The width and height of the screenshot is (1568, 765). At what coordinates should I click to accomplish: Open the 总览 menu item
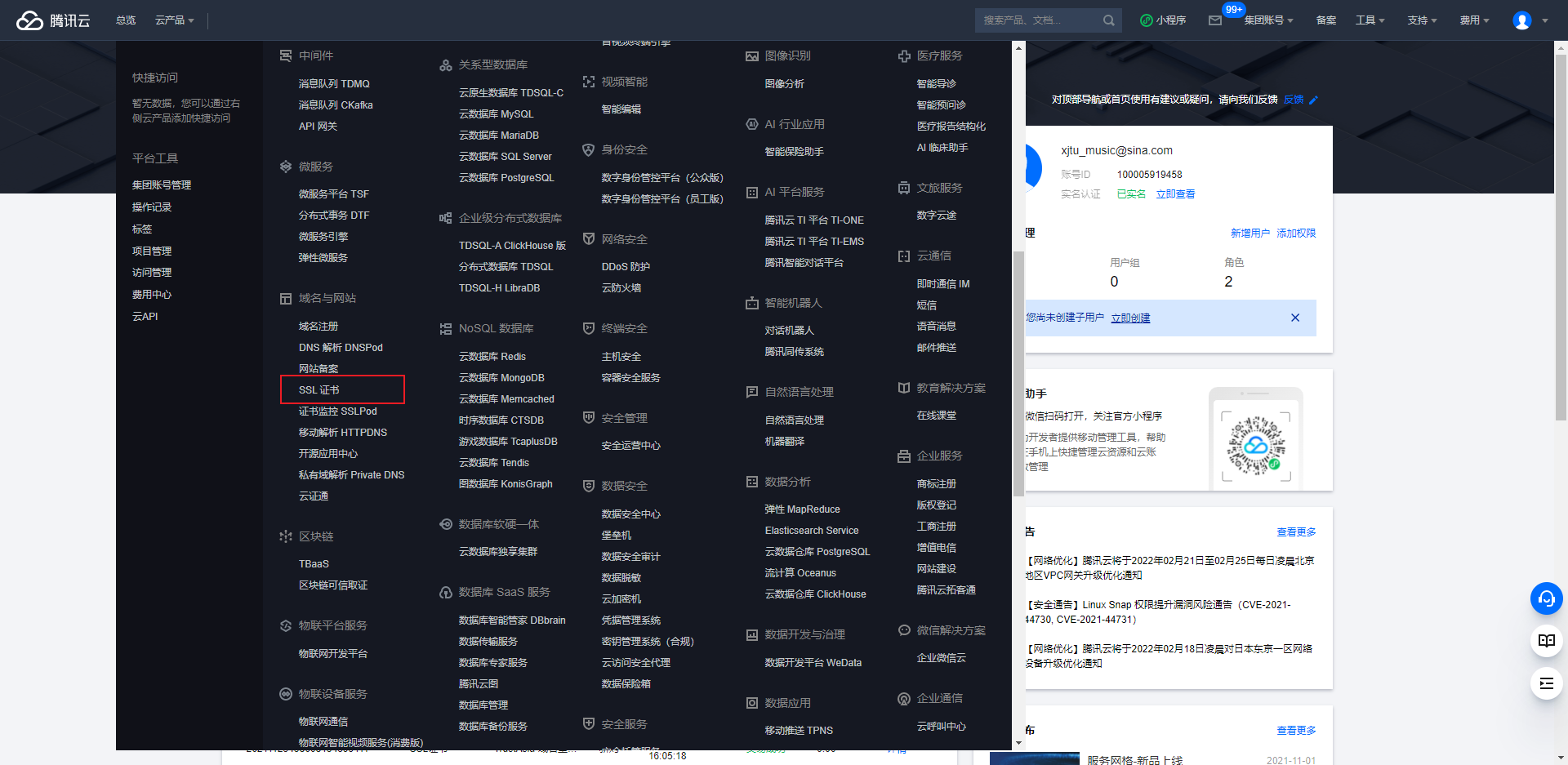[x=126, y=20]
